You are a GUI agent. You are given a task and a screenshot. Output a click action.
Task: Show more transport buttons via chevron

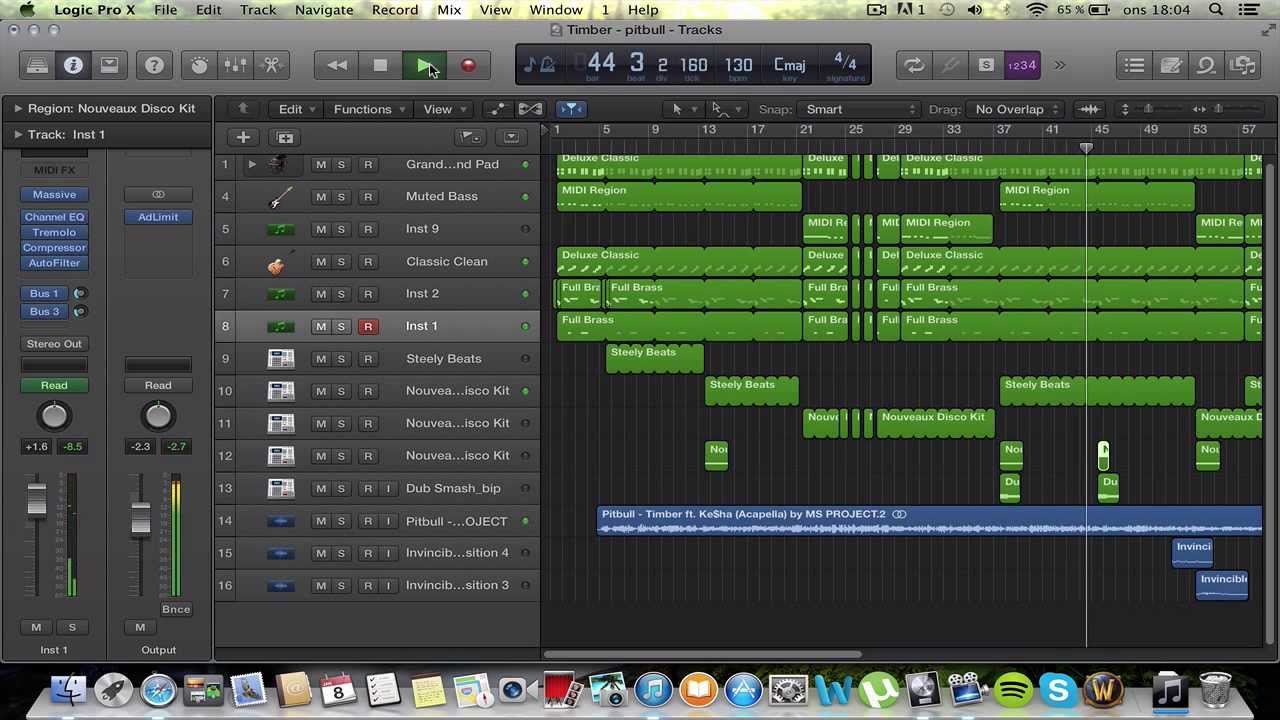coord(1059,65)
